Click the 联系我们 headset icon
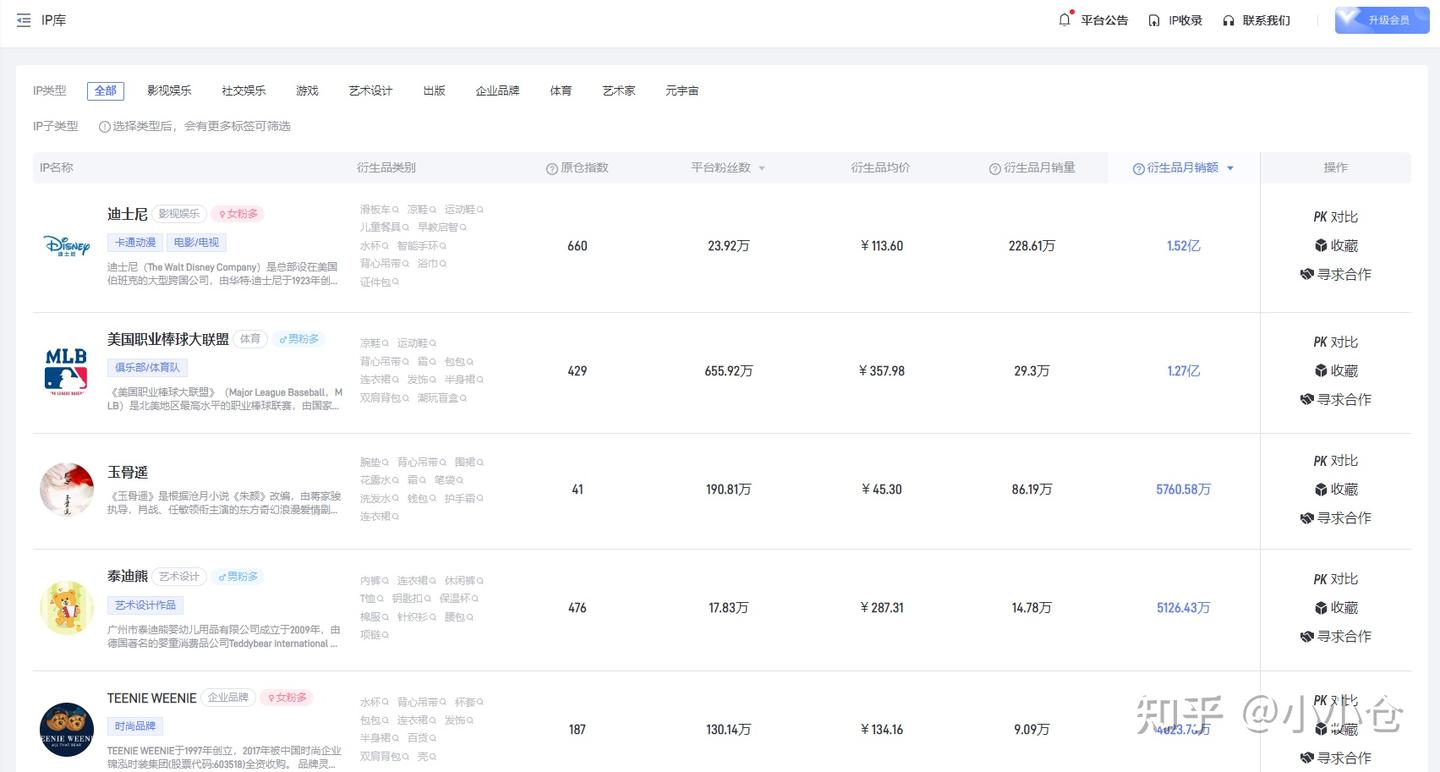 (x=1228, y=20)
